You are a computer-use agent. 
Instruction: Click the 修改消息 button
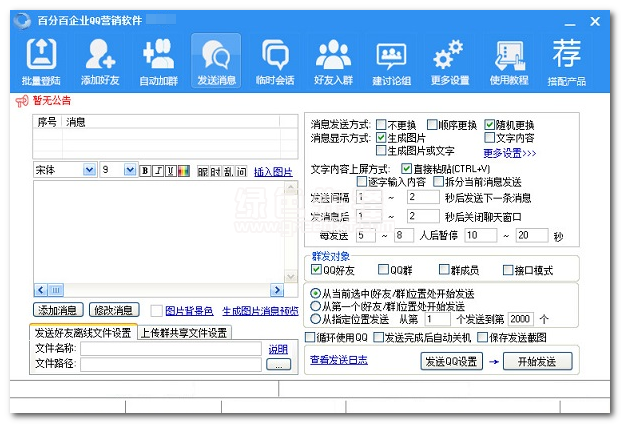(x=114, y=310)
